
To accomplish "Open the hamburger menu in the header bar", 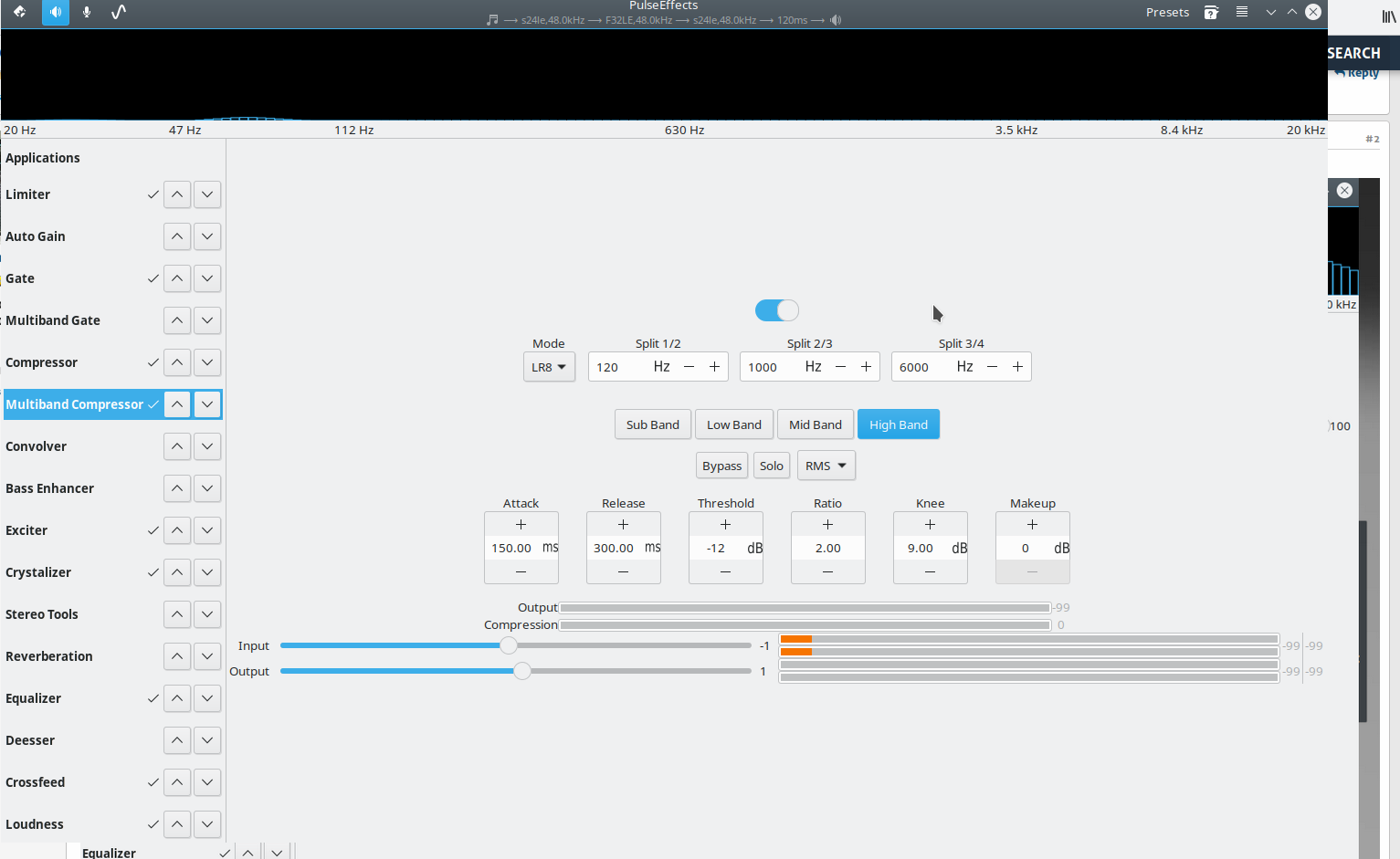I will 1242,12.
